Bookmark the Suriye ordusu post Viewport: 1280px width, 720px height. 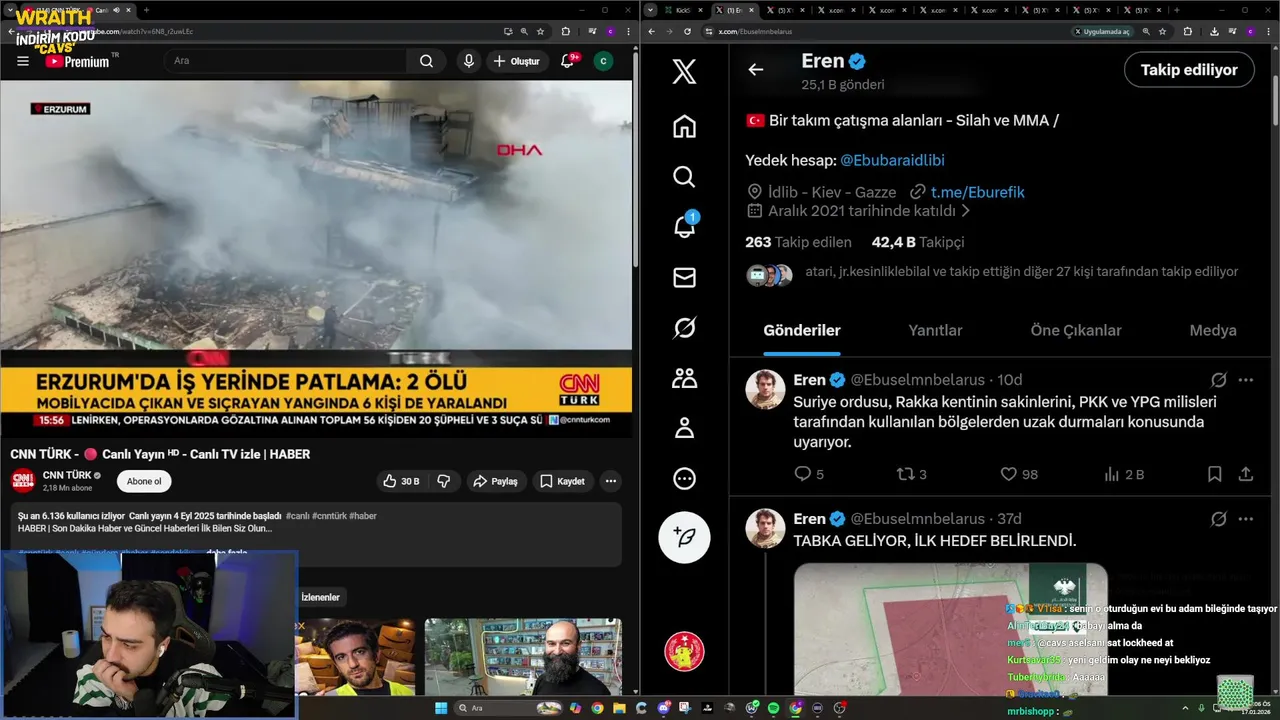[1214, 474]
